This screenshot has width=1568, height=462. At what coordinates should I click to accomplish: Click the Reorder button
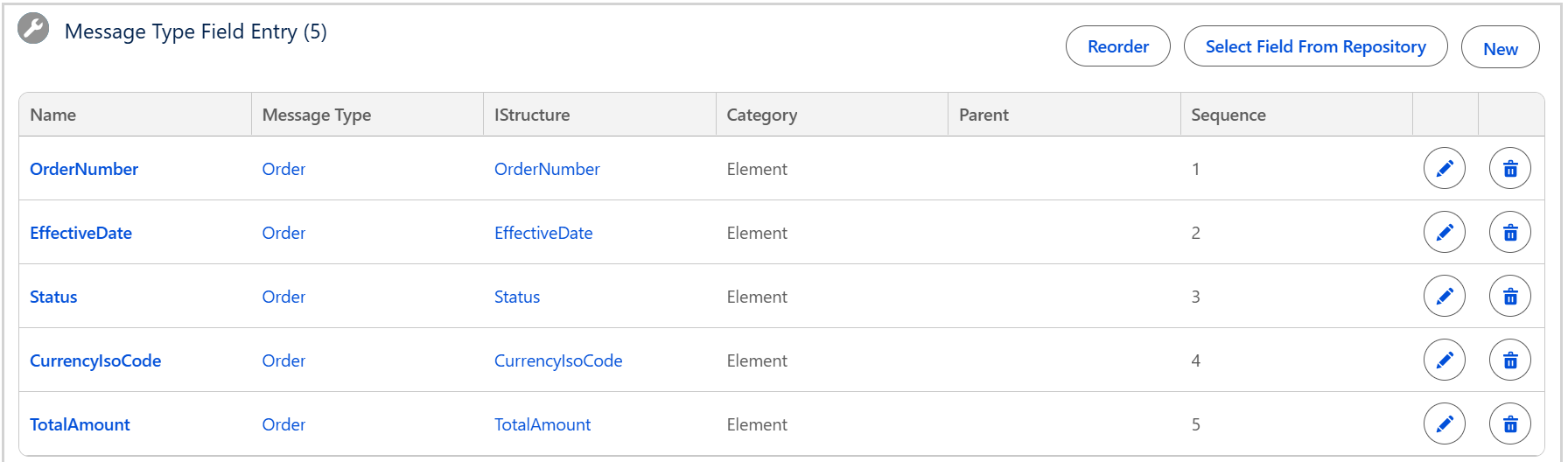pos(1117,46)
